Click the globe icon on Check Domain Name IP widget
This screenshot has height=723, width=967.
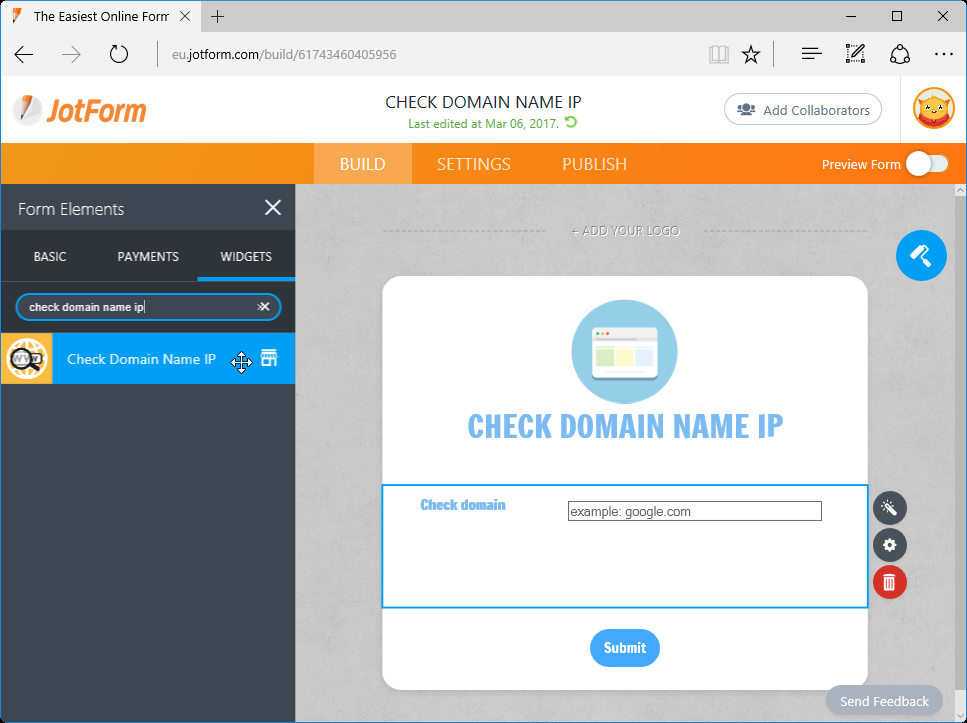26,358
